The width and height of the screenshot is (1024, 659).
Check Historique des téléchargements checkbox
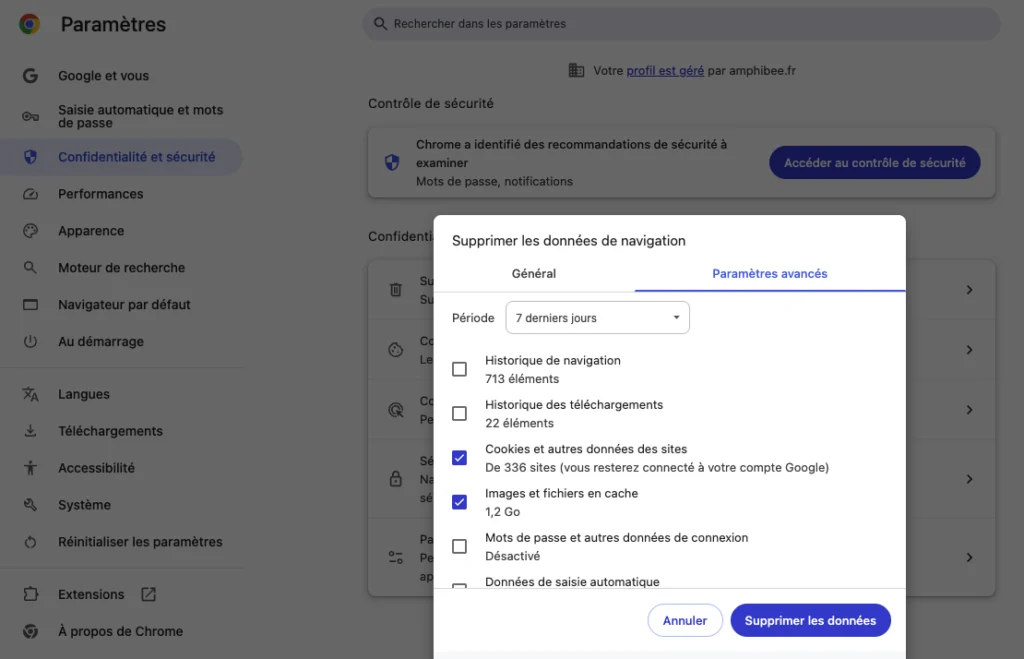(x=460, y=414)
